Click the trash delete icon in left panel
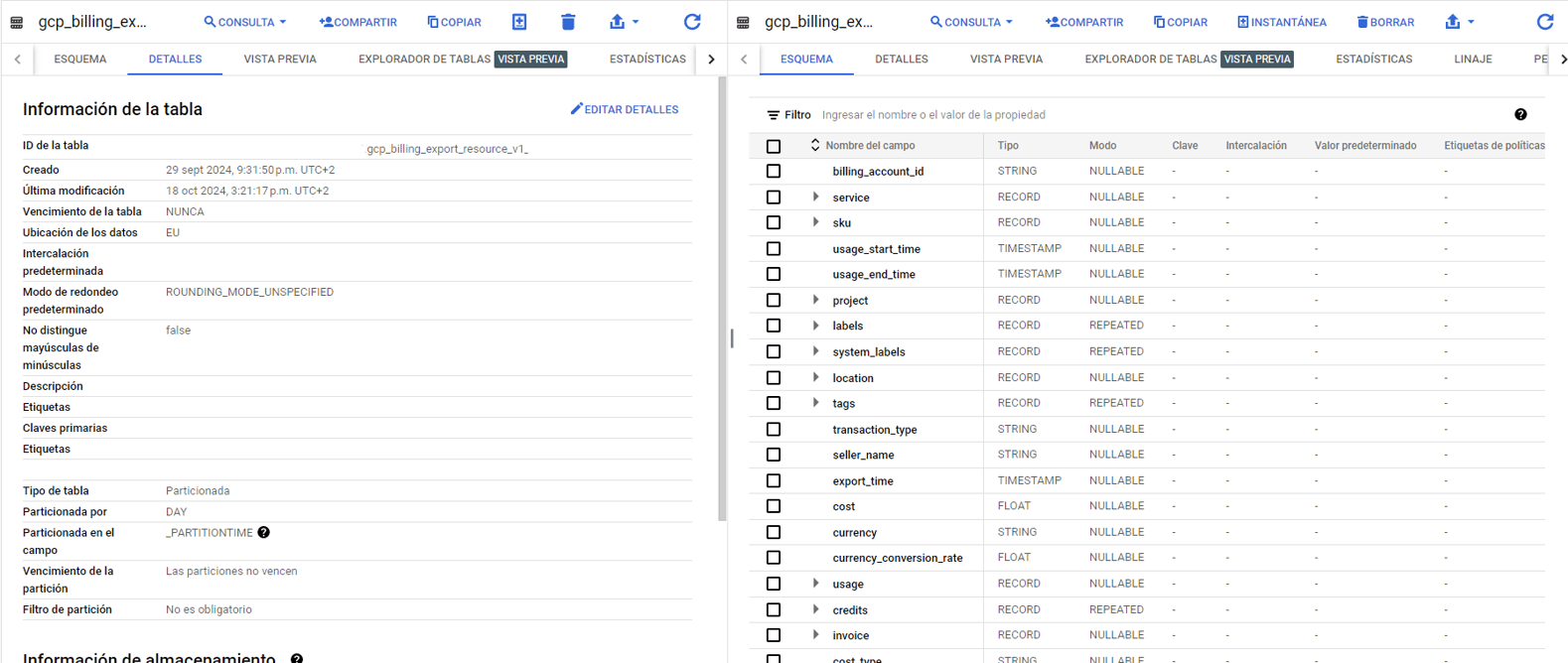Viewport: 1568px width, 663px height. pyautogui.click(x=568, y=22)
